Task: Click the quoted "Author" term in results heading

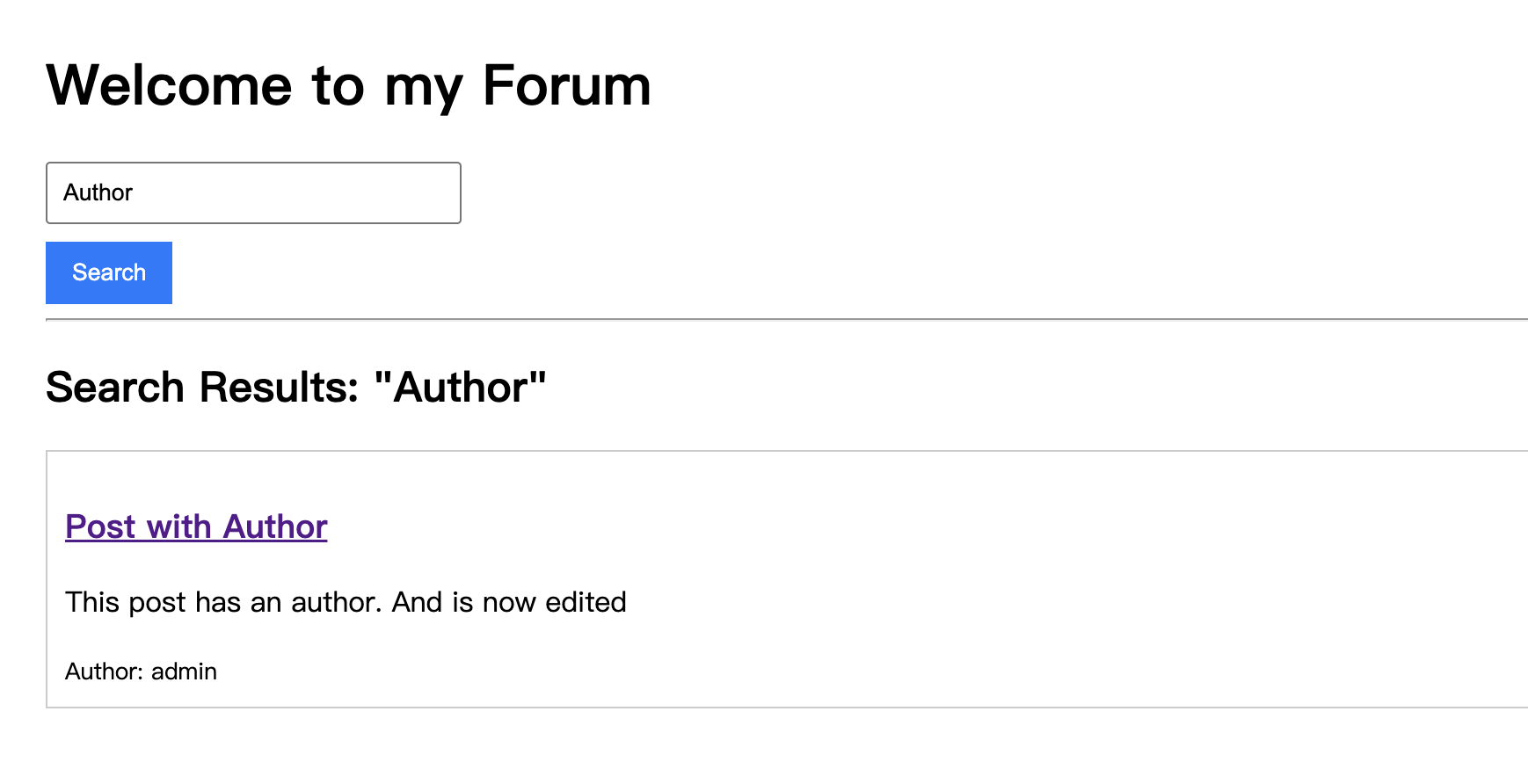Action: tap(460, 388)
